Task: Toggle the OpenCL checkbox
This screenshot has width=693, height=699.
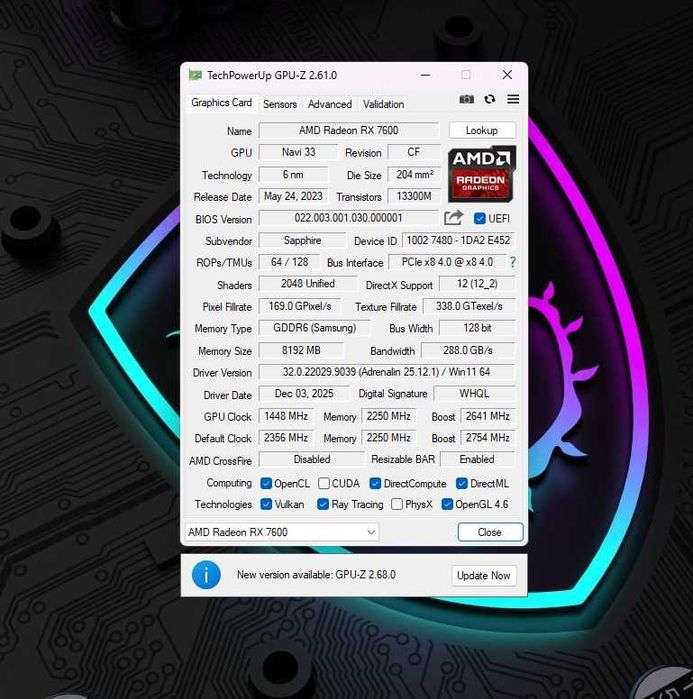Action: tap(266, 483)
